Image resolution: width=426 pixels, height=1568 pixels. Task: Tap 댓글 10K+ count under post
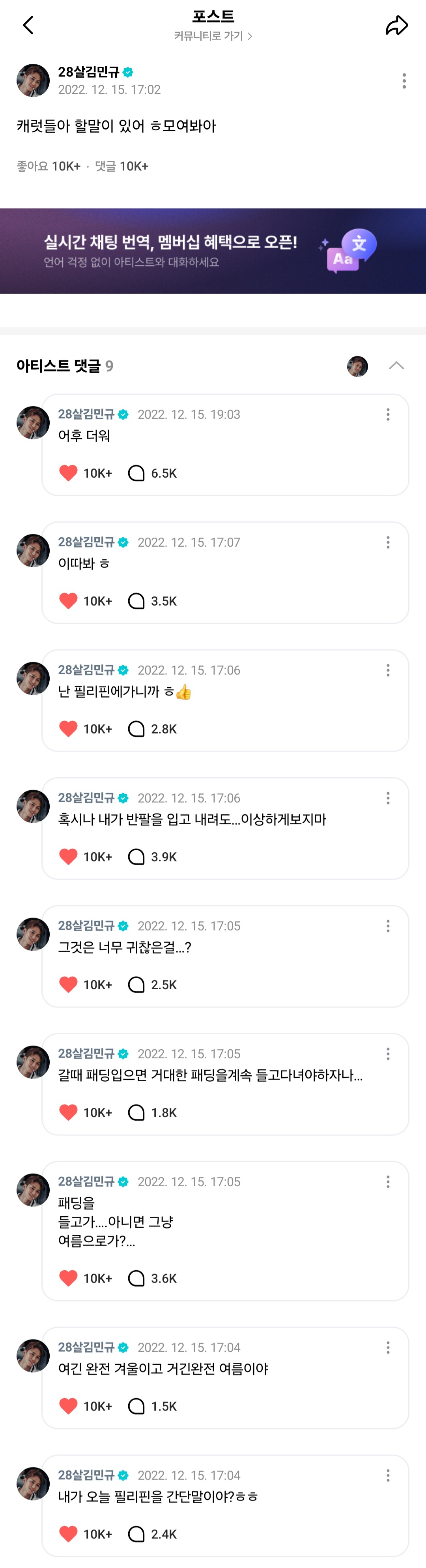[x=122, y=166]
